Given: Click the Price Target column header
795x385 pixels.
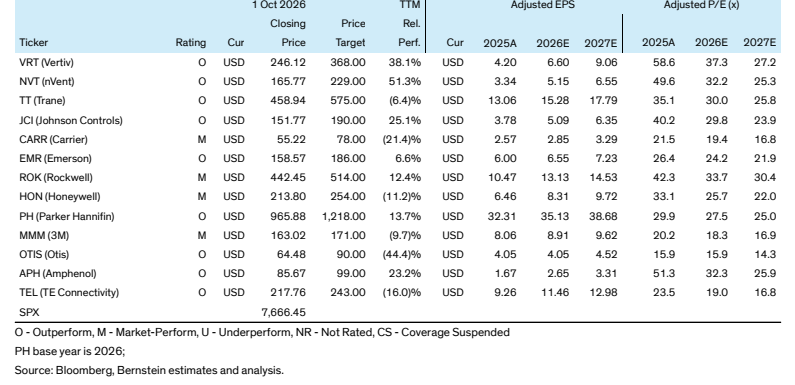Looking at the screenshot, I should tap(350, 33).
